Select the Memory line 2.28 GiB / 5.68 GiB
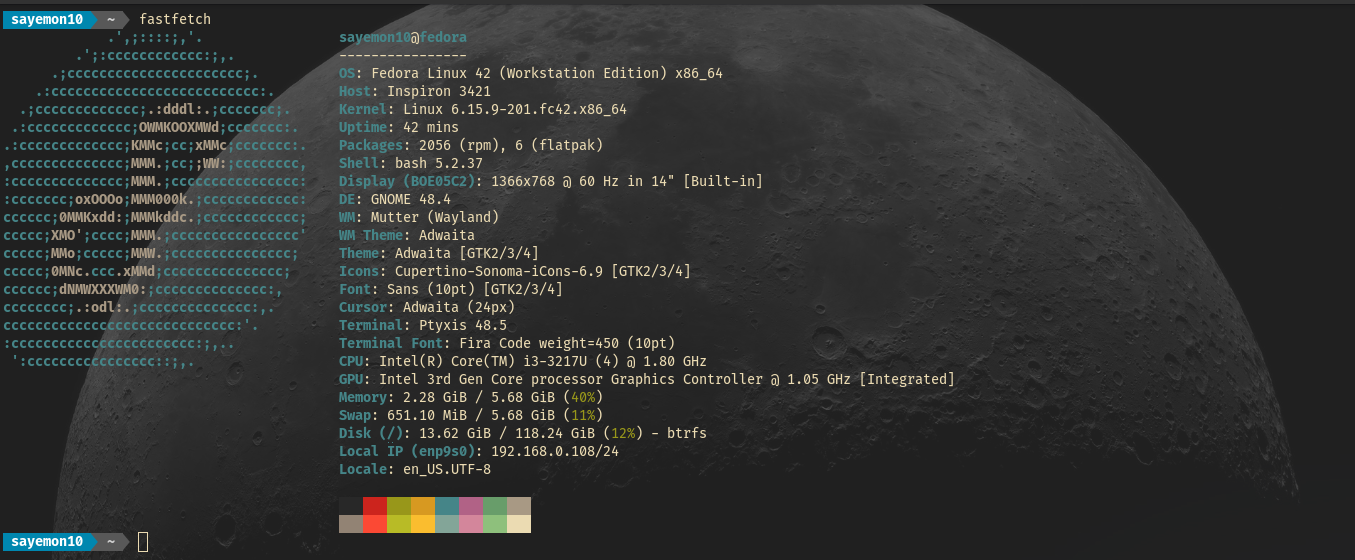 point(471,397)
